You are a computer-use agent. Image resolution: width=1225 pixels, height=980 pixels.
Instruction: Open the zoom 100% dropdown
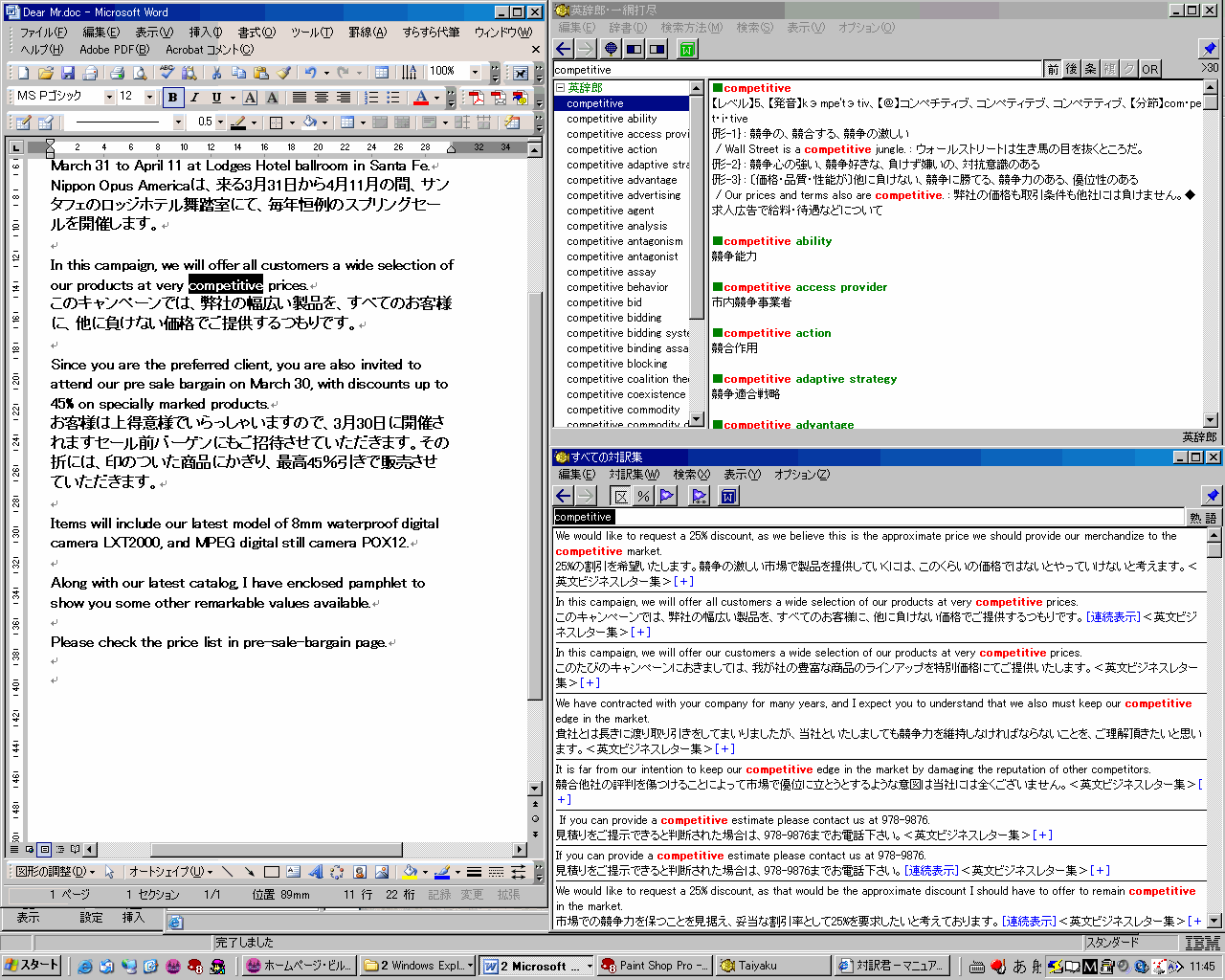point(475,72)
